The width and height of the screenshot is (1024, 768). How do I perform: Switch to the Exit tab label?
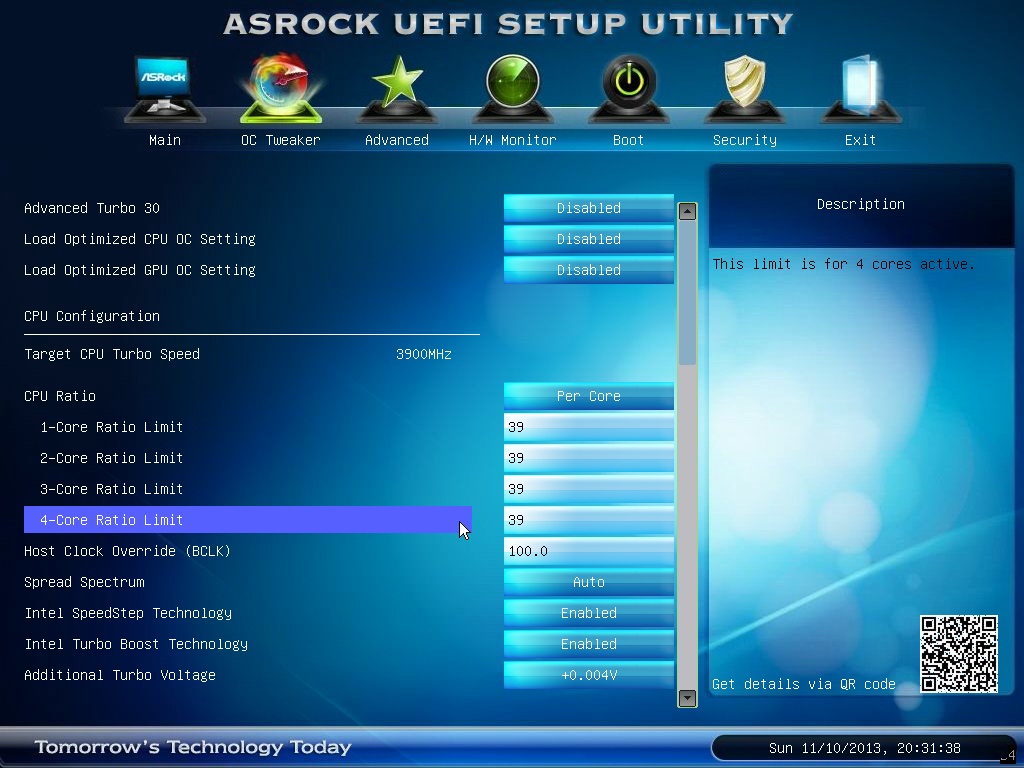[x=860, y=140]
